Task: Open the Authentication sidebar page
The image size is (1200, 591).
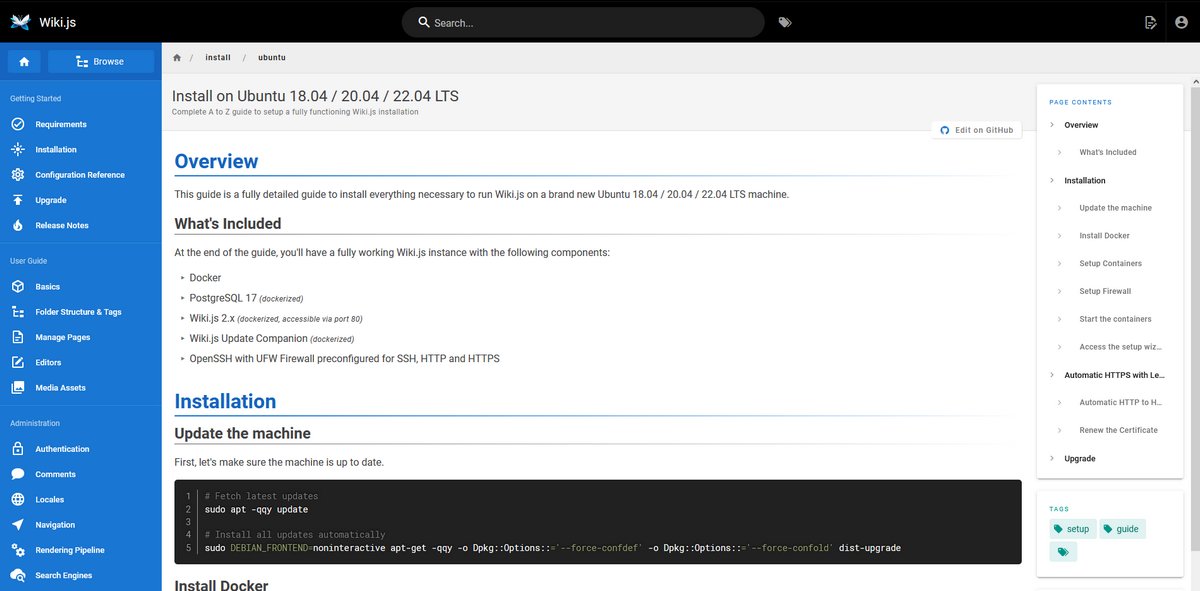Action: pos(80,449)
